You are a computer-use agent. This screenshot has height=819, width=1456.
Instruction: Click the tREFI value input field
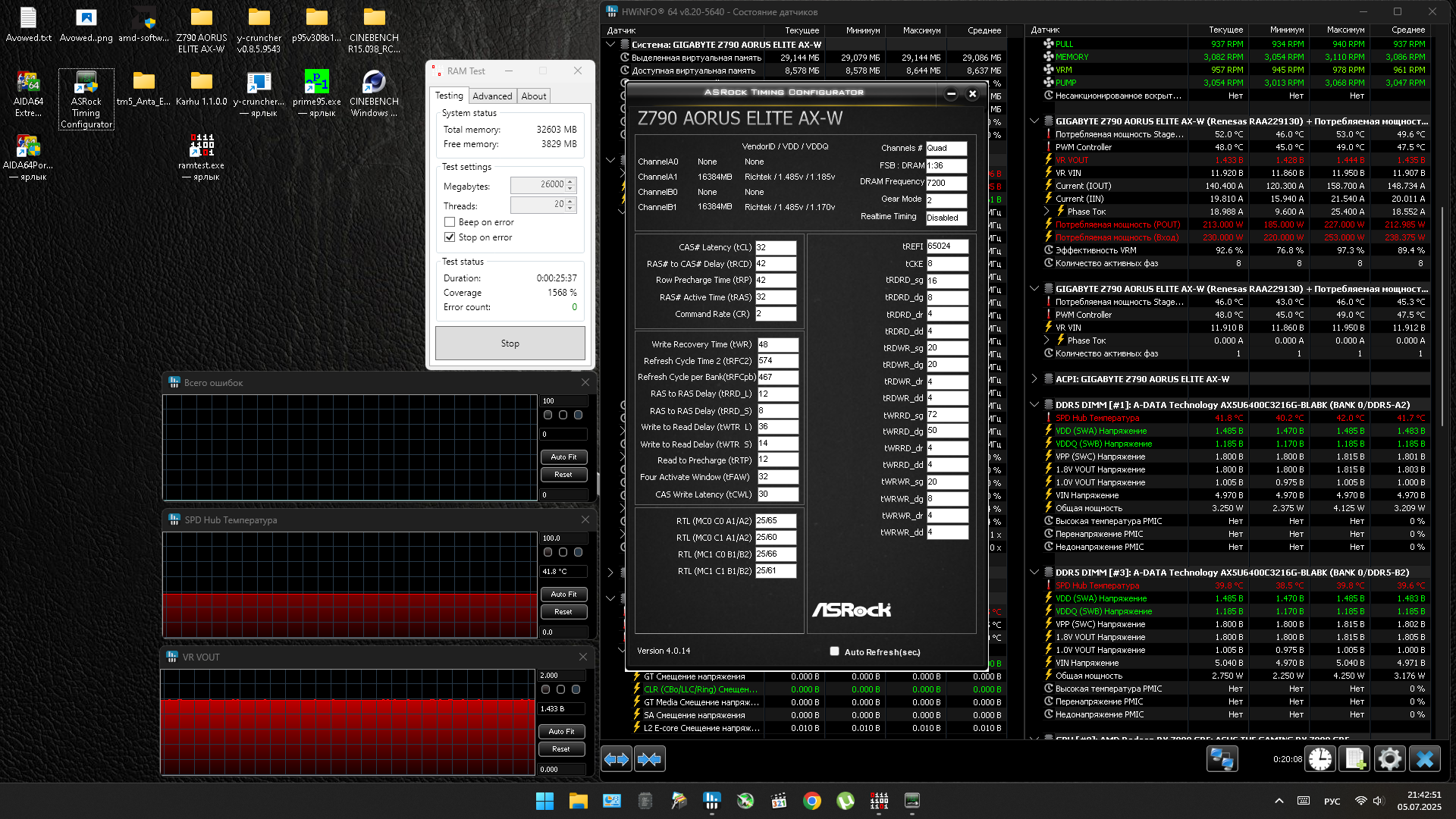click(946, 246)
